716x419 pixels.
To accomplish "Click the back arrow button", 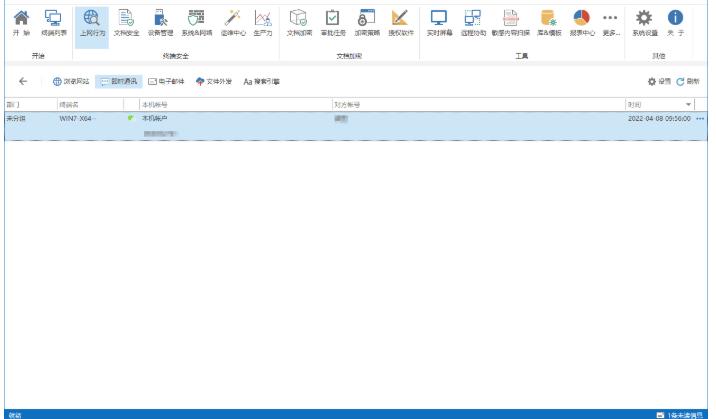I will (x=23, y=81).
